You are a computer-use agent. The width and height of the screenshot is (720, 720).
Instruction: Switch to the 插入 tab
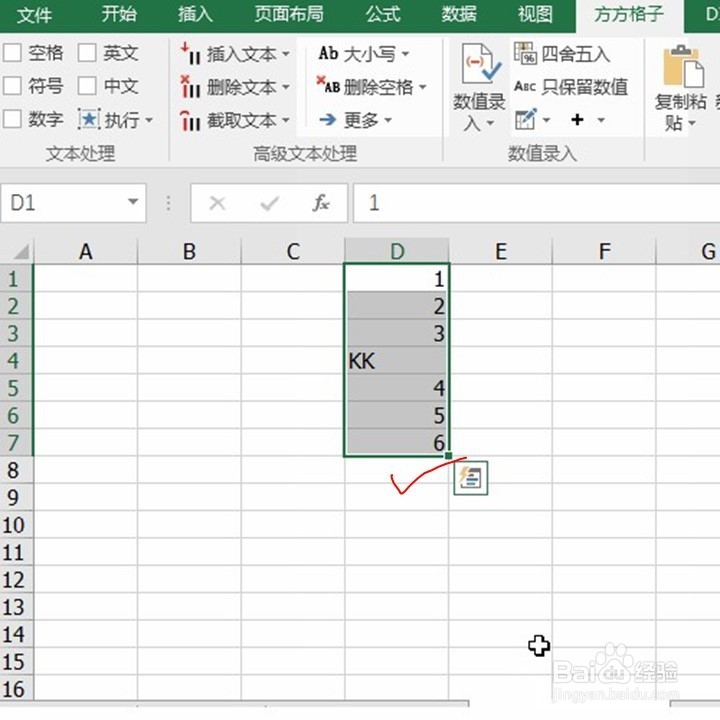pos(195,14)
